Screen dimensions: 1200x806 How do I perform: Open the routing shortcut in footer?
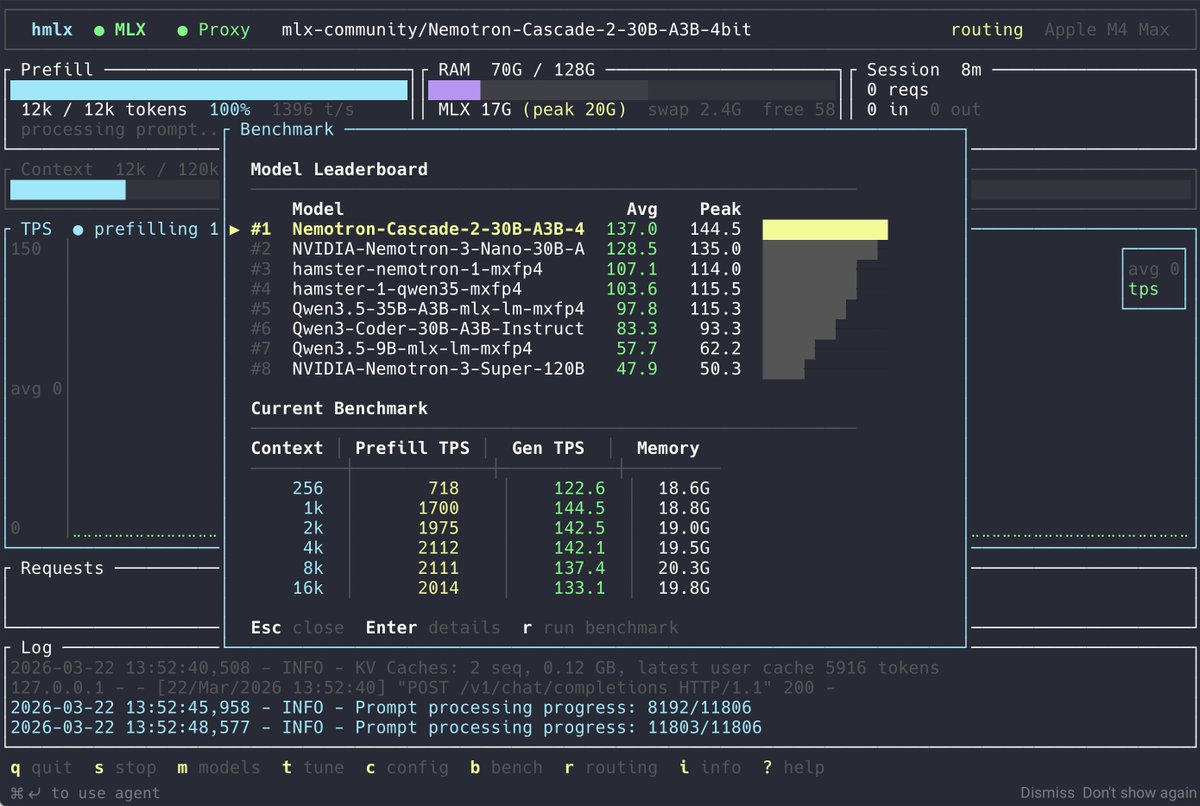pyautogui.click(x=611, y=768)
